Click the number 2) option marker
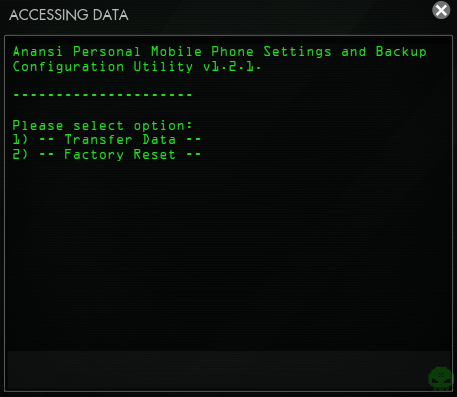This screenshot has width=457, height=397. [x=20, y=154]
